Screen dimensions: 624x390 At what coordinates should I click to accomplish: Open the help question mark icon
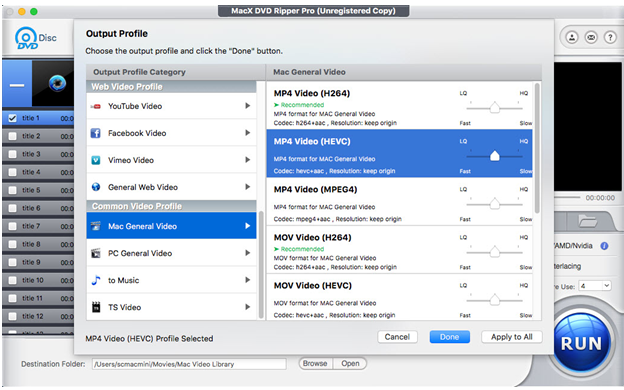pos(610,37)
